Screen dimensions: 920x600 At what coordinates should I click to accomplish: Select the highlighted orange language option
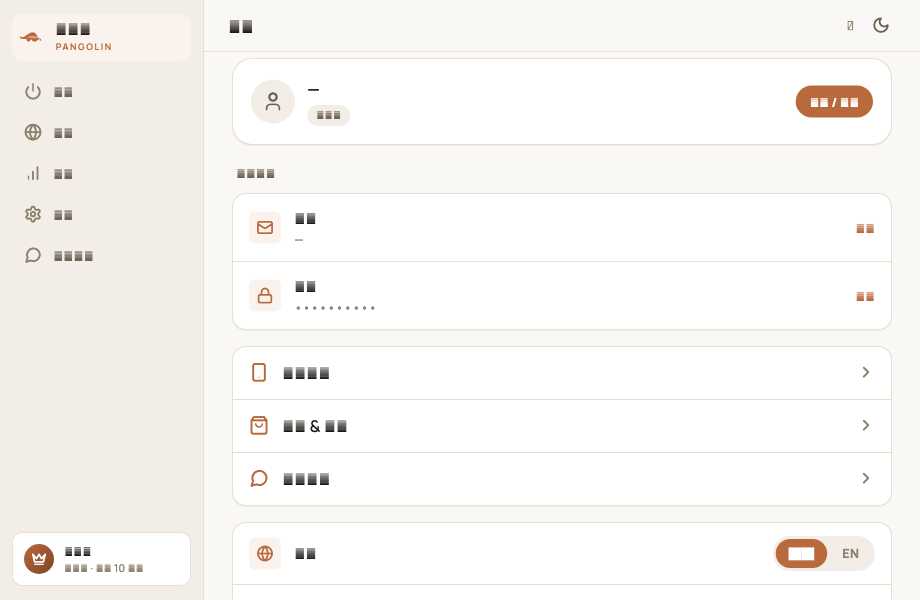(801, 554)
